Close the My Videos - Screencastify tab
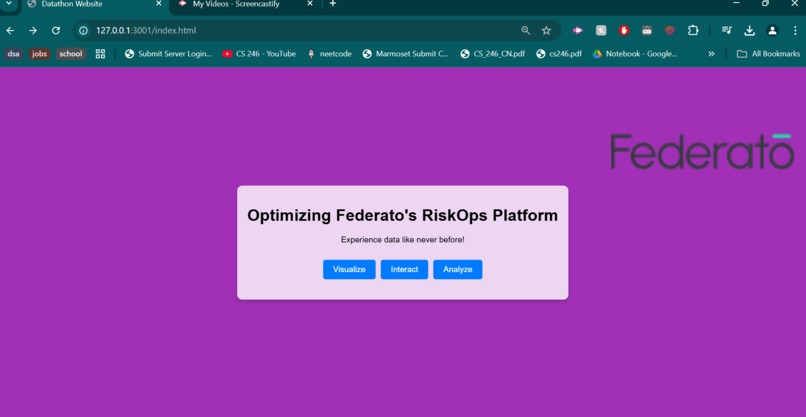The height and width of the screenshot is (417, 806). (310, 4)
